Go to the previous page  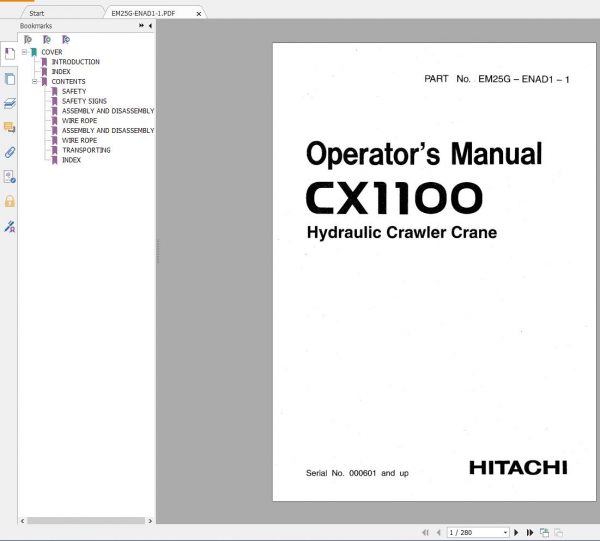point(439,532)
